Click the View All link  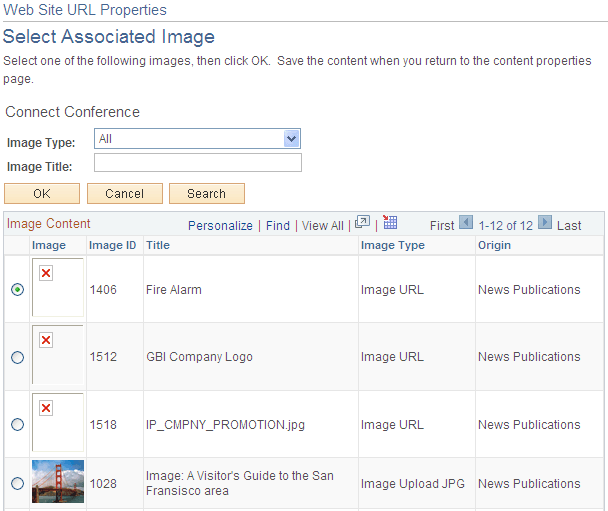pyautogui.click(x=323, y=226)
